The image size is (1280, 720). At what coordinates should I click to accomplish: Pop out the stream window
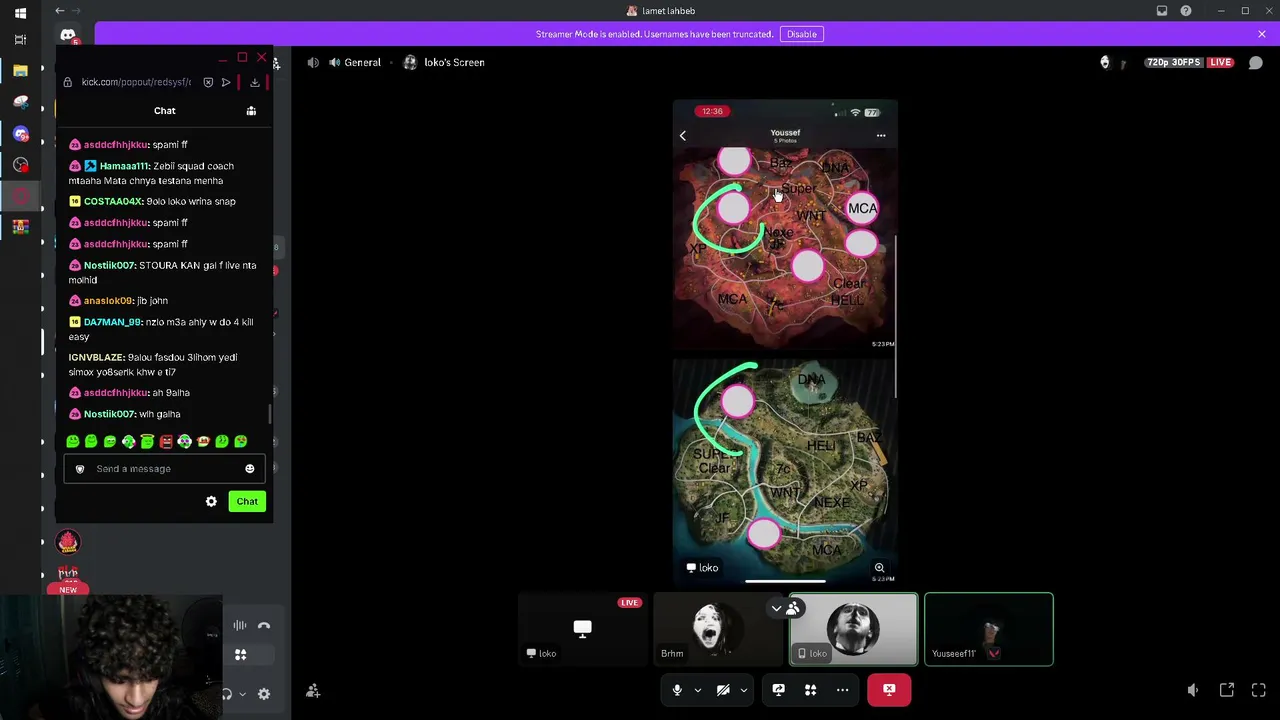(x=1227, y=690)
